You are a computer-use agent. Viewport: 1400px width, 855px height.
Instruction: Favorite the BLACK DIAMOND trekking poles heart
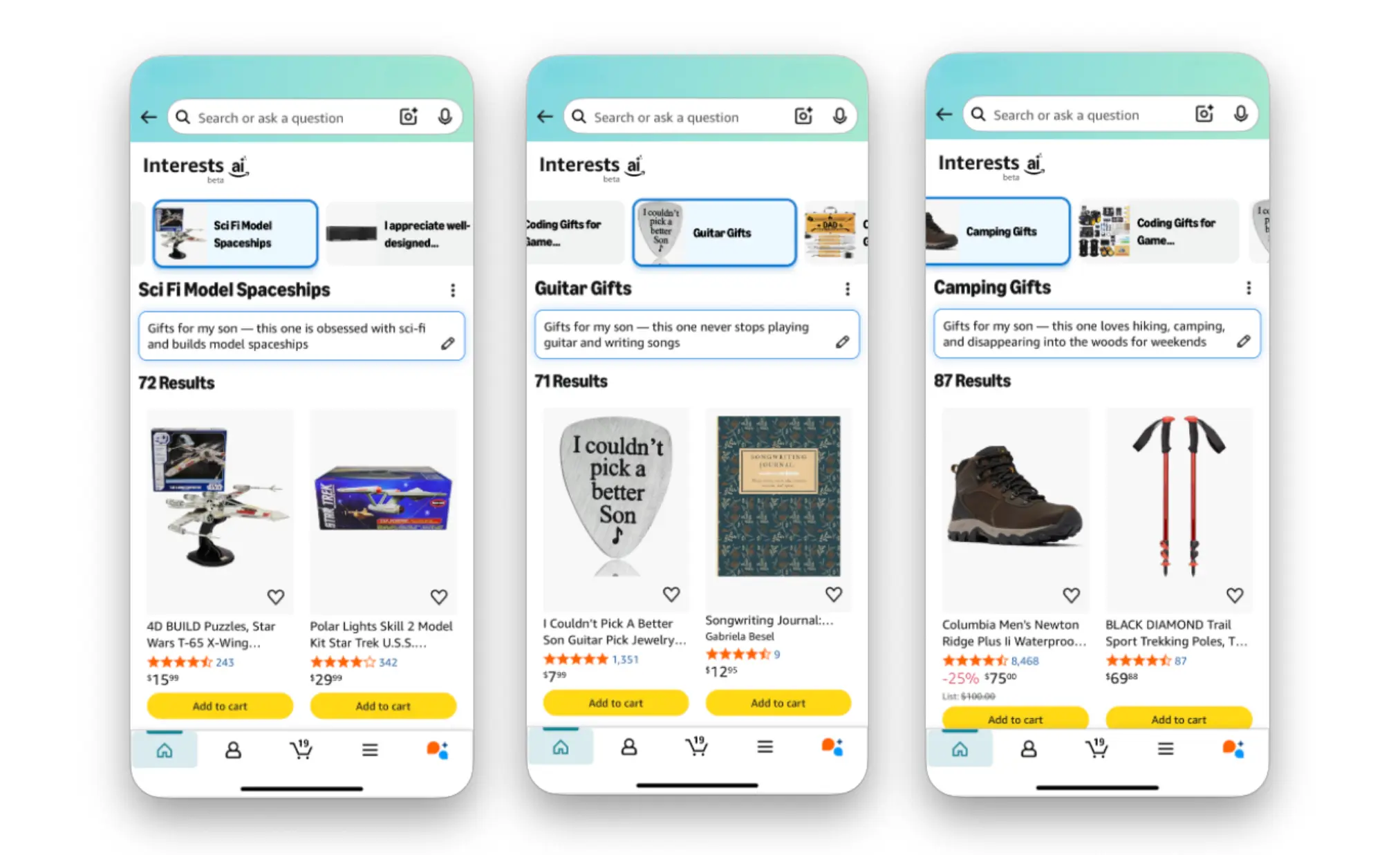1235,594
